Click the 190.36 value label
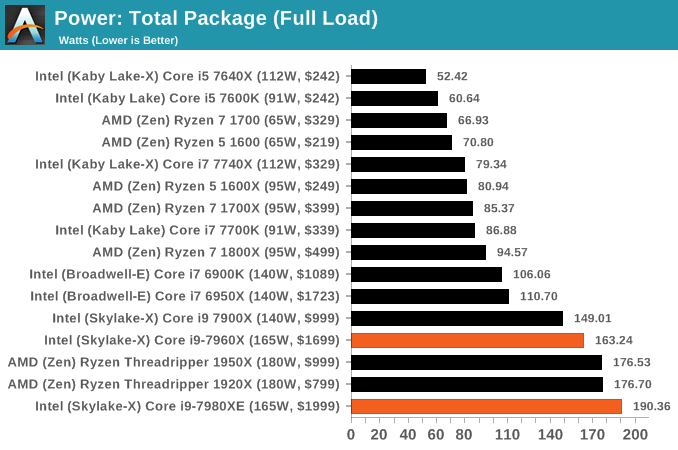 click(x=652, y=406)
